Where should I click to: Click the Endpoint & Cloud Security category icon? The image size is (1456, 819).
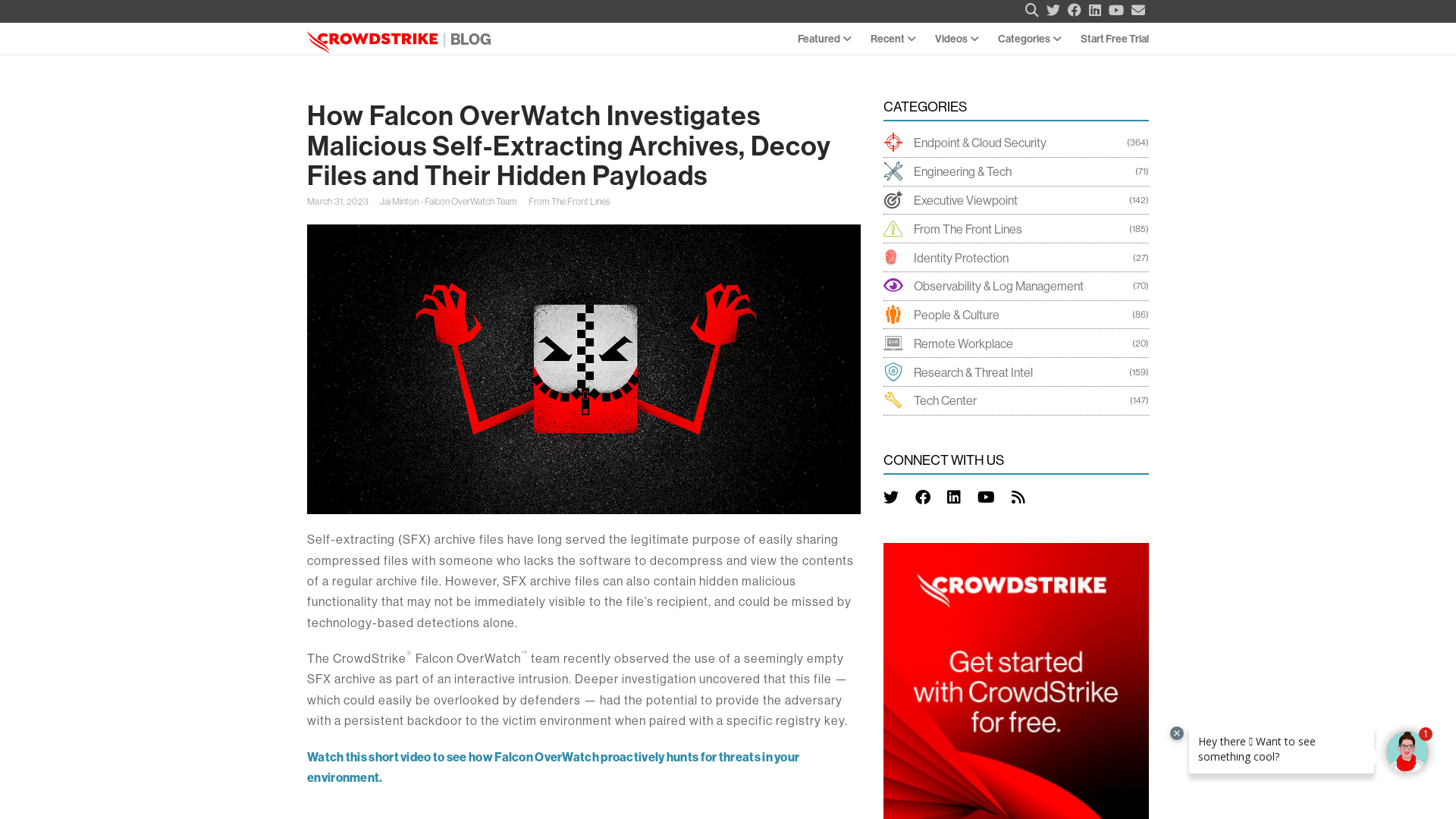(893, 142)
